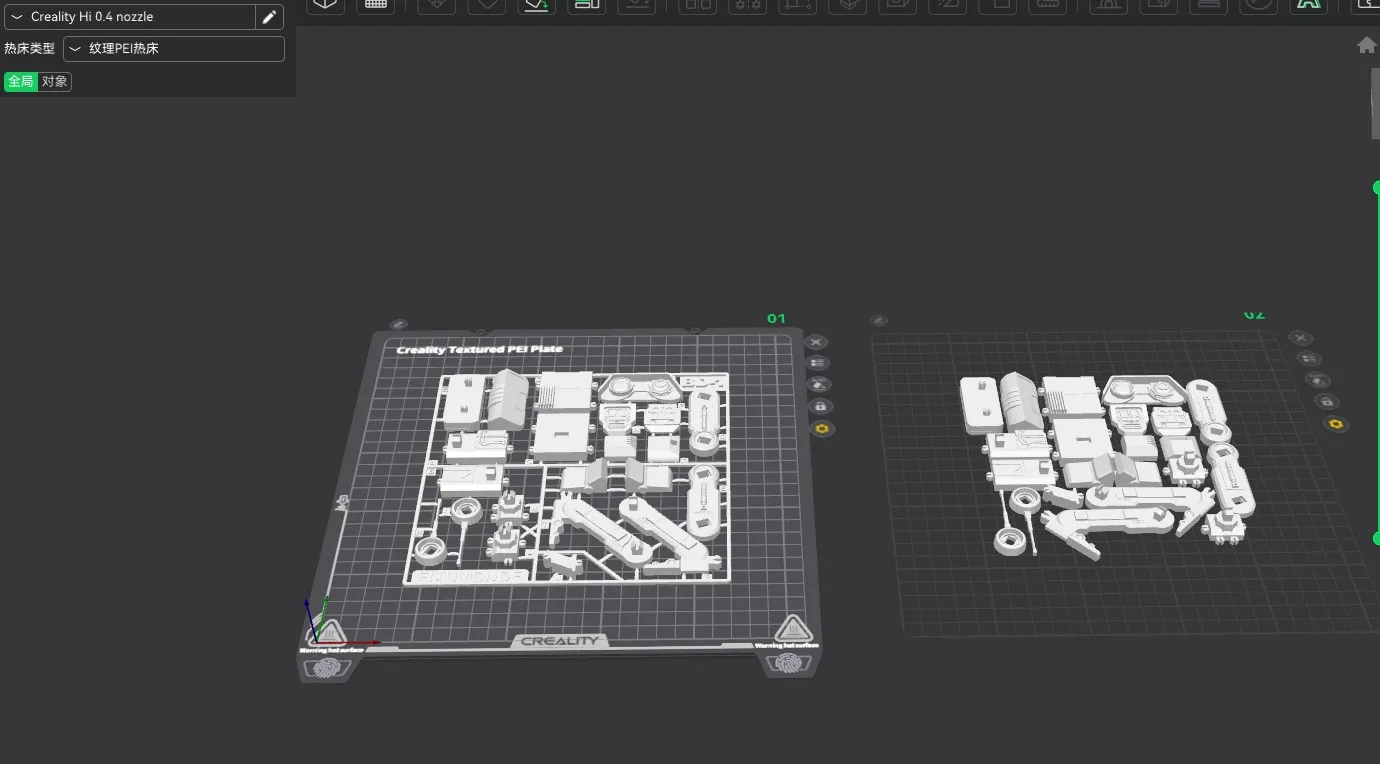Click the upper green handle of the layer slider
The image size is (1380, 764).
[1375, 187]
